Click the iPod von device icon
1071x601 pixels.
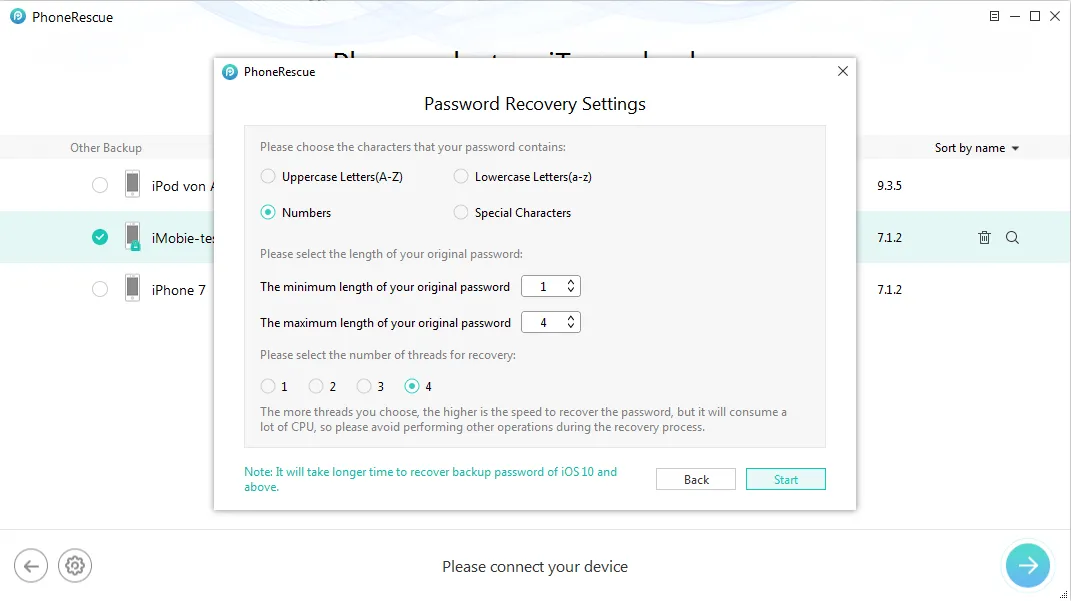[x=133, y=184]
